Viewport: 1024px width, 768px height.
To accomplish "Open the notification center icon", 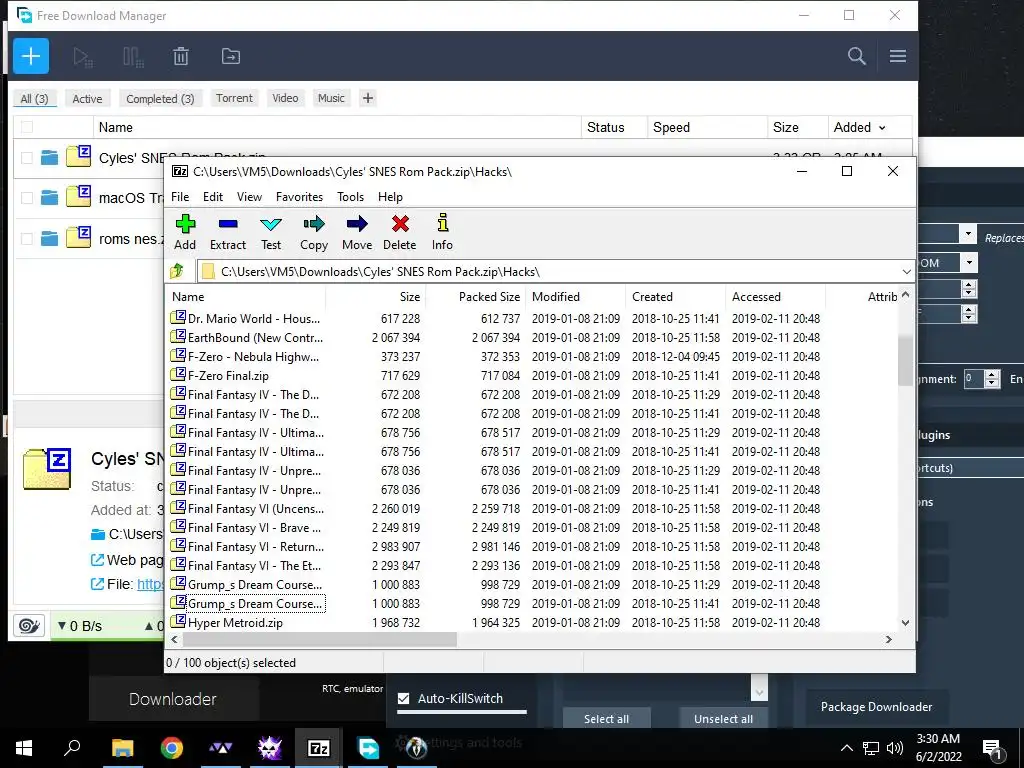I will (x=993, y=749).
